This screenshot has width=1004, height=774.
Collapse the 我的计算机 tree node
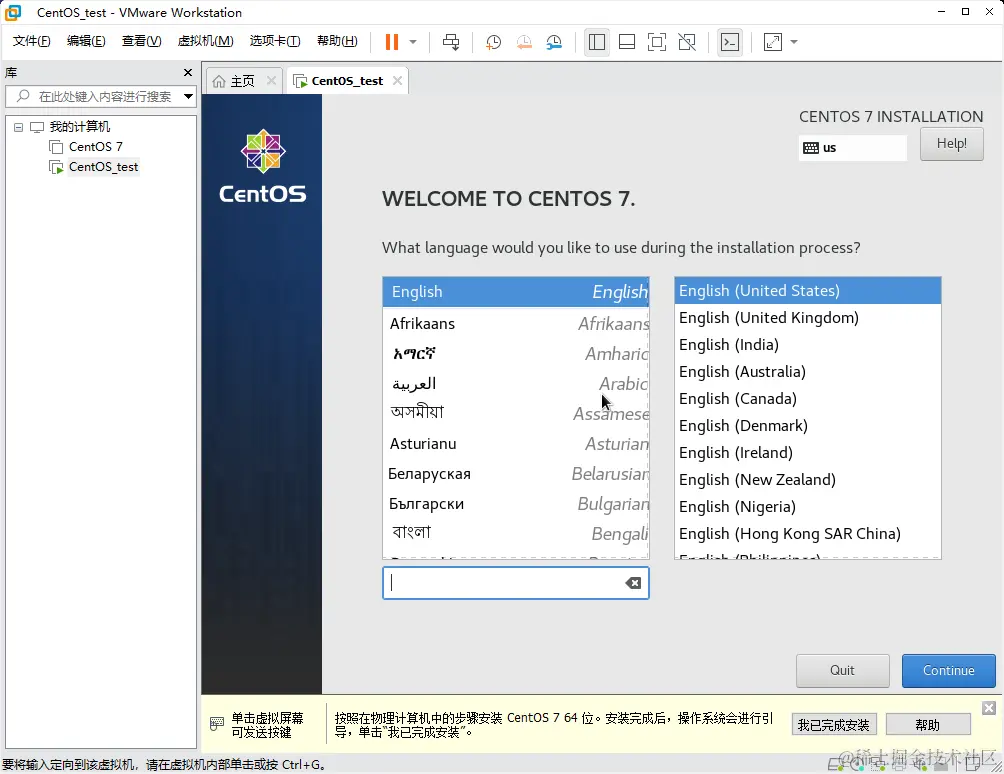[x=17, y=126]
